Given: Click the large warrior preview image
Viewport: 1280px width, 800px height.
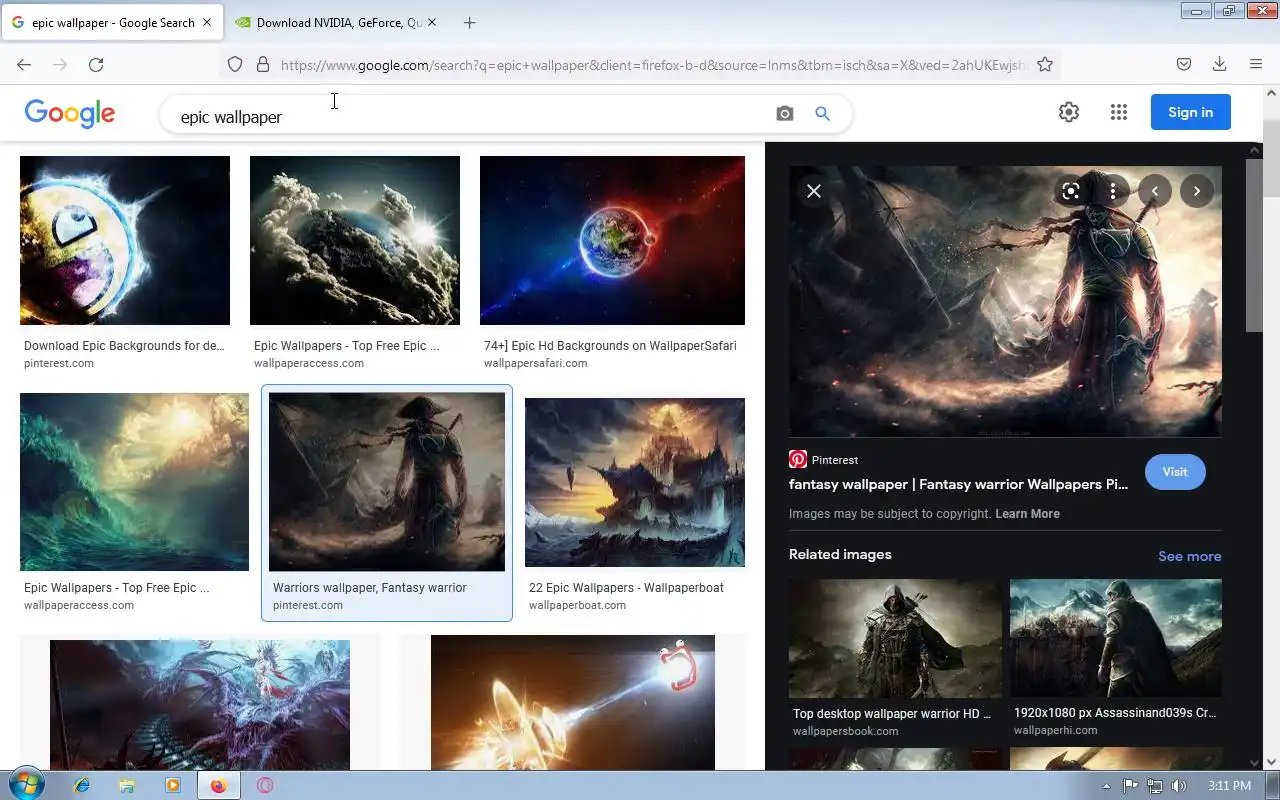Looking at the screenshot, I should [1005, 302].
